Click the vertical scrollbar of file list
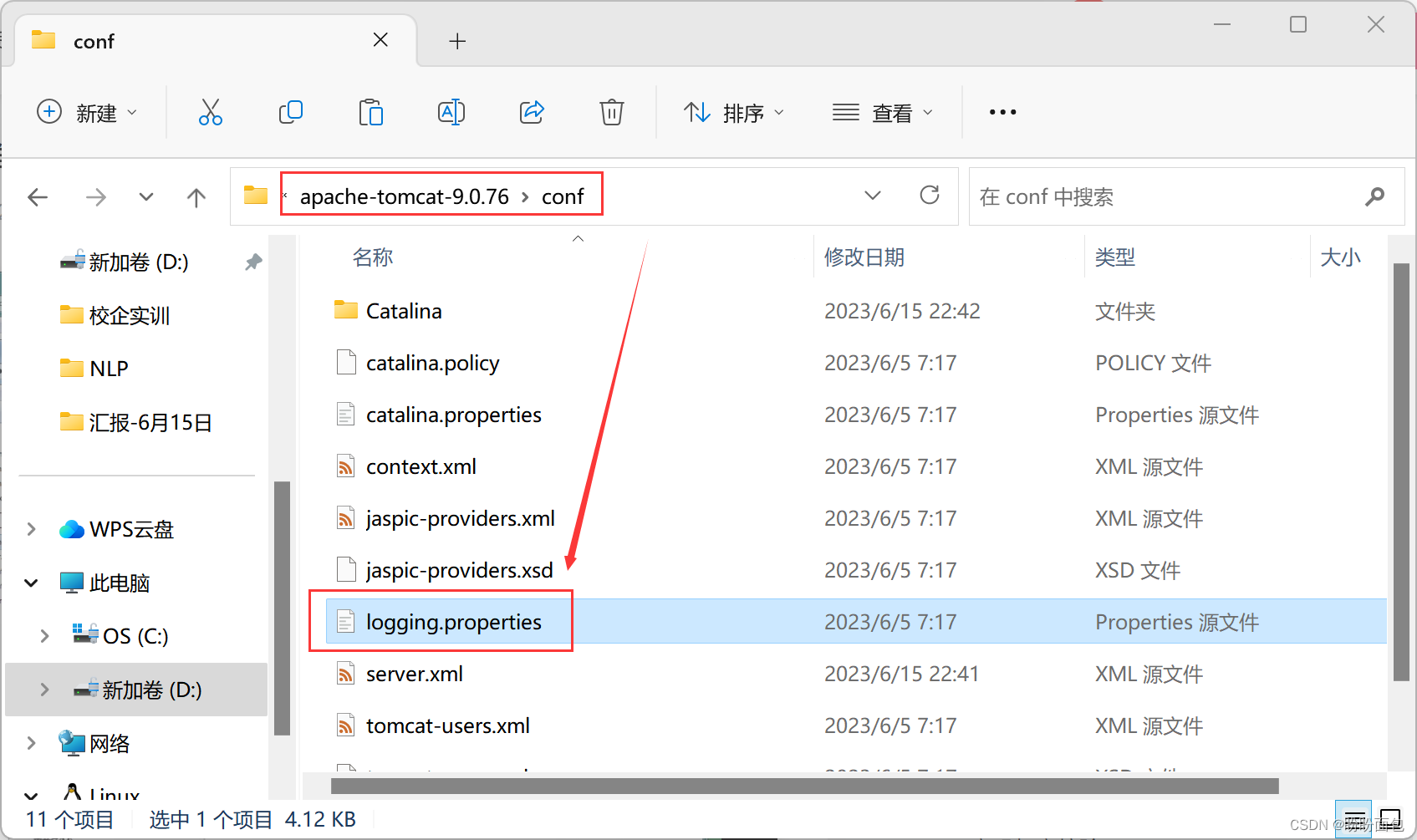This screenshot has width=1417, height=840. (1402, 472)
